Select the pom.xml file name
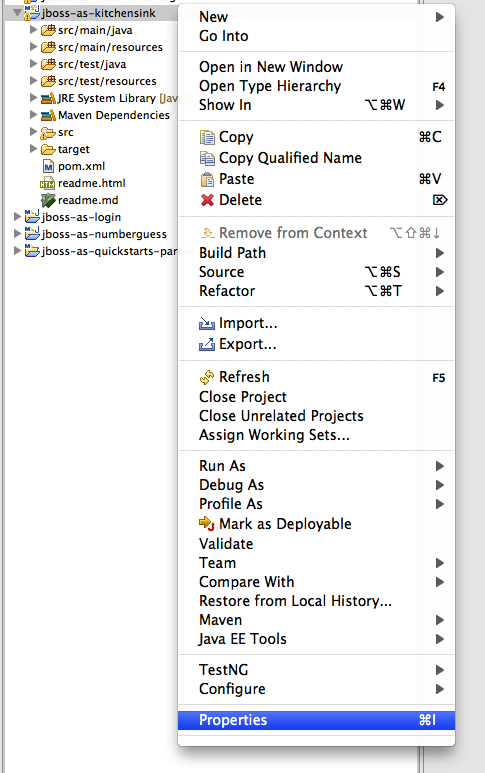485x773 pixels. [81, 167]
